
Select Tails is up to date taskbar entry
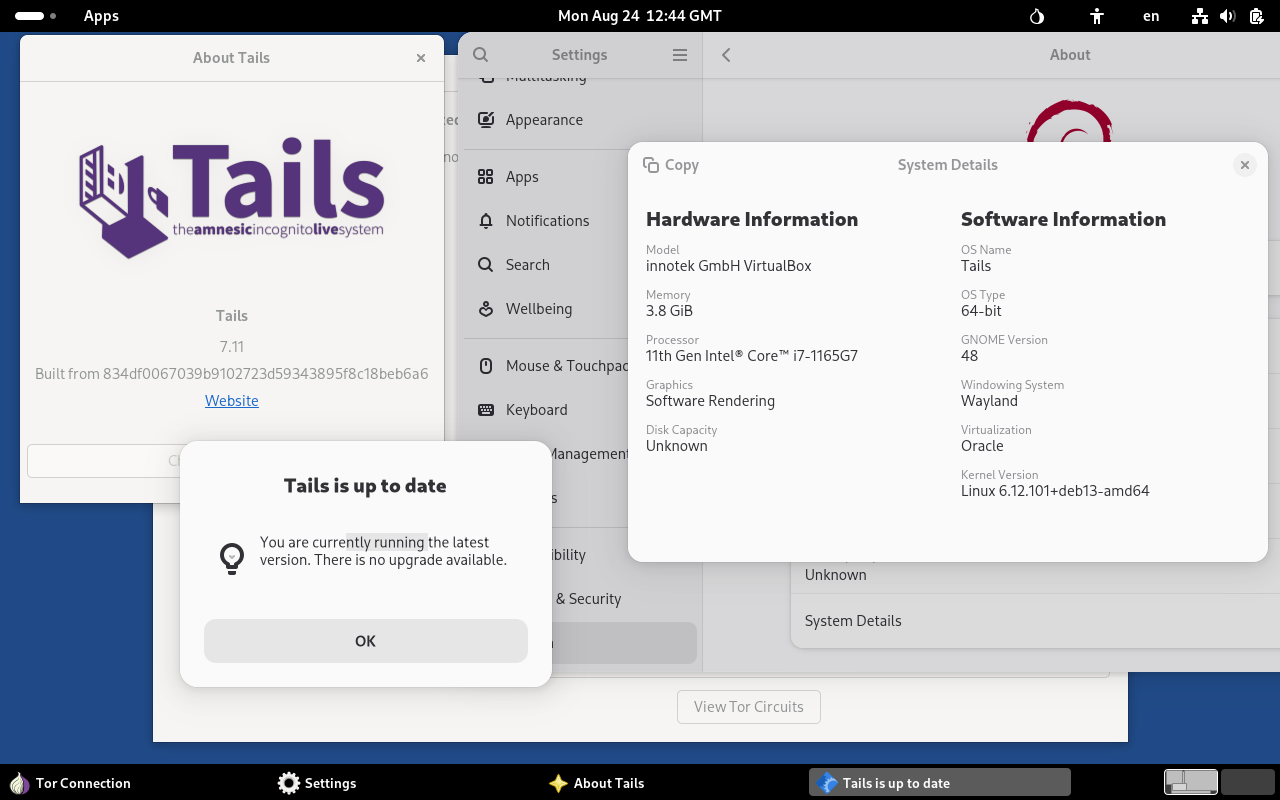tap(940, 783)
